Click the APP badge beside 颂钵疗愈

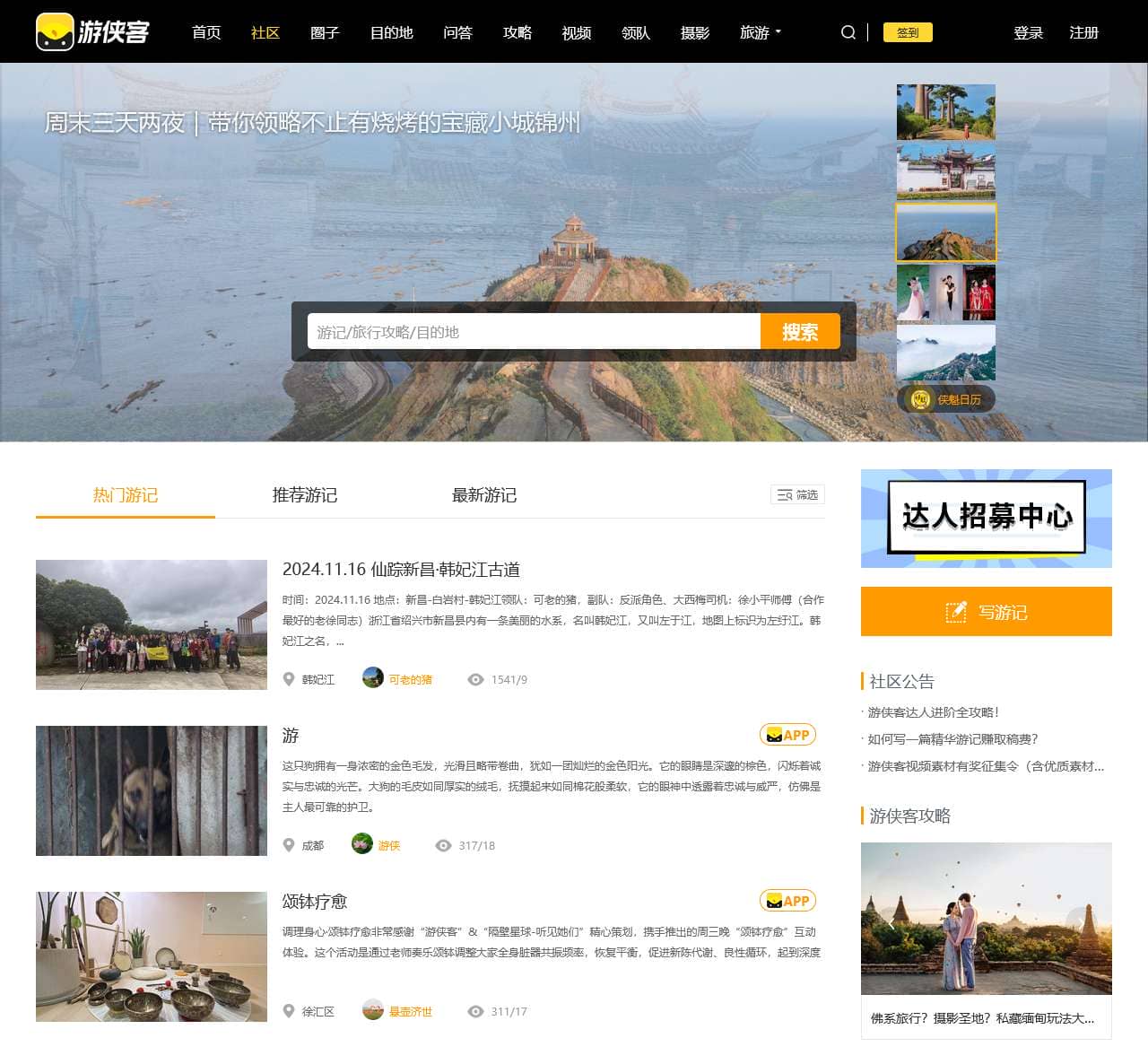pos(787,901)
